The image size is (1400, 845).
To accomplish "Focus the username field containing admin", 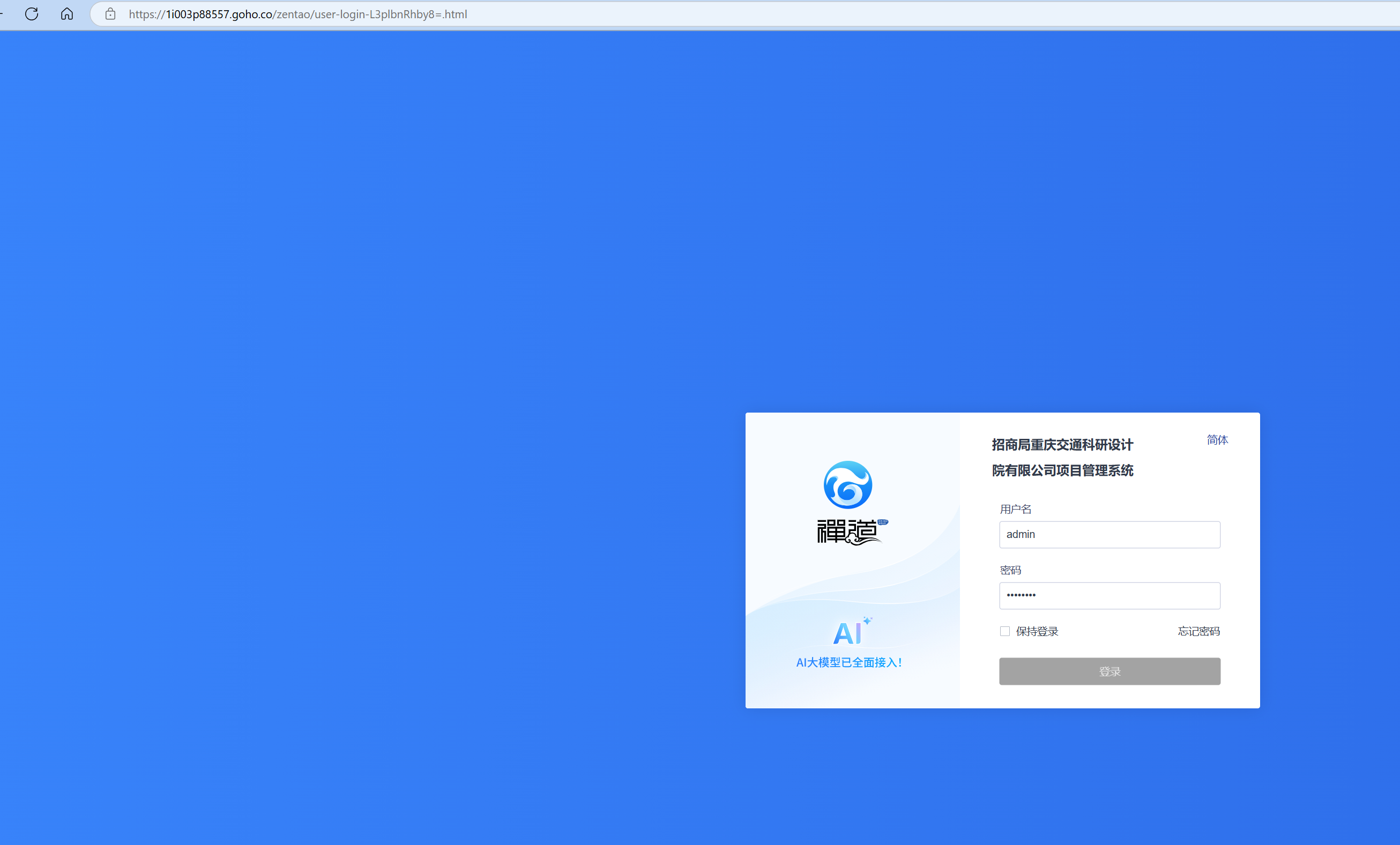I will point(1109,534).
